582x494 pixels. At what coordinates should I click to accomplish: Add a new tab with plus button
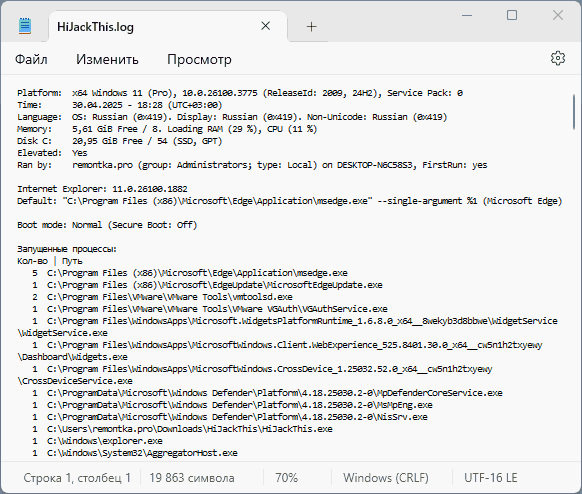point(311,27)
